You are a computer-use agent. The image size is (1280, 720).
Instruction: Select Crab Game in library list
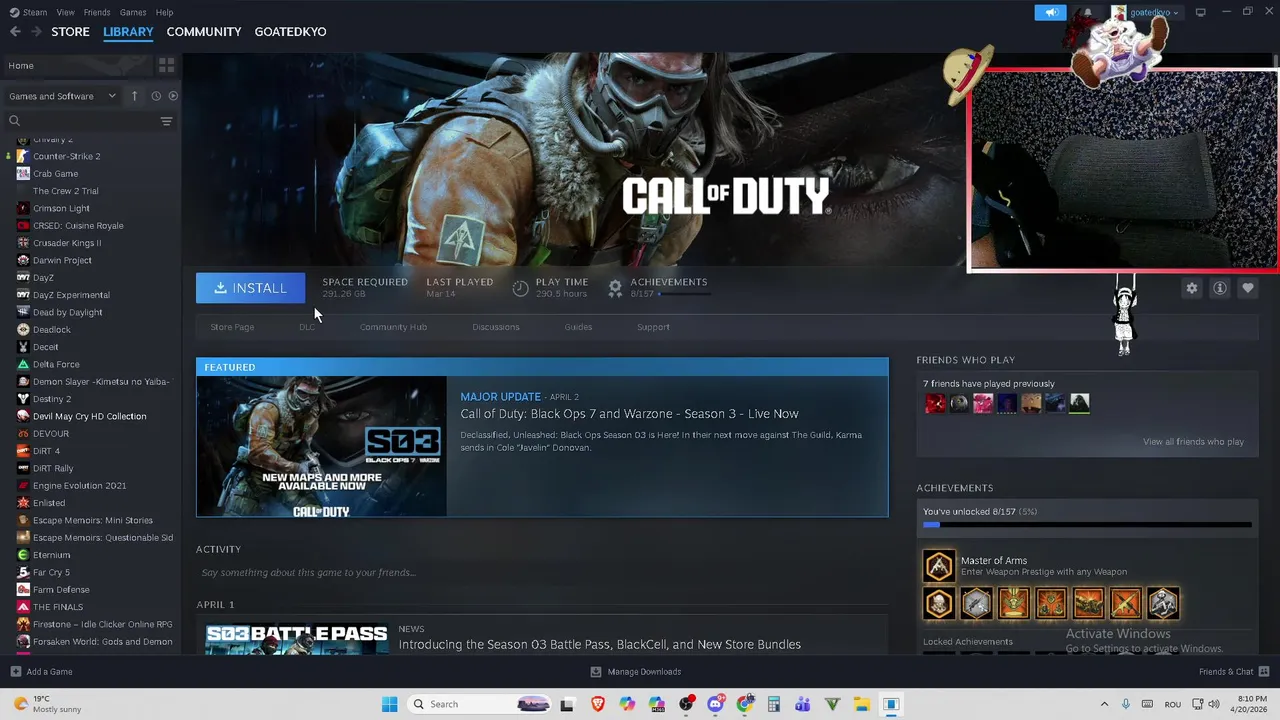click(55, 174)
